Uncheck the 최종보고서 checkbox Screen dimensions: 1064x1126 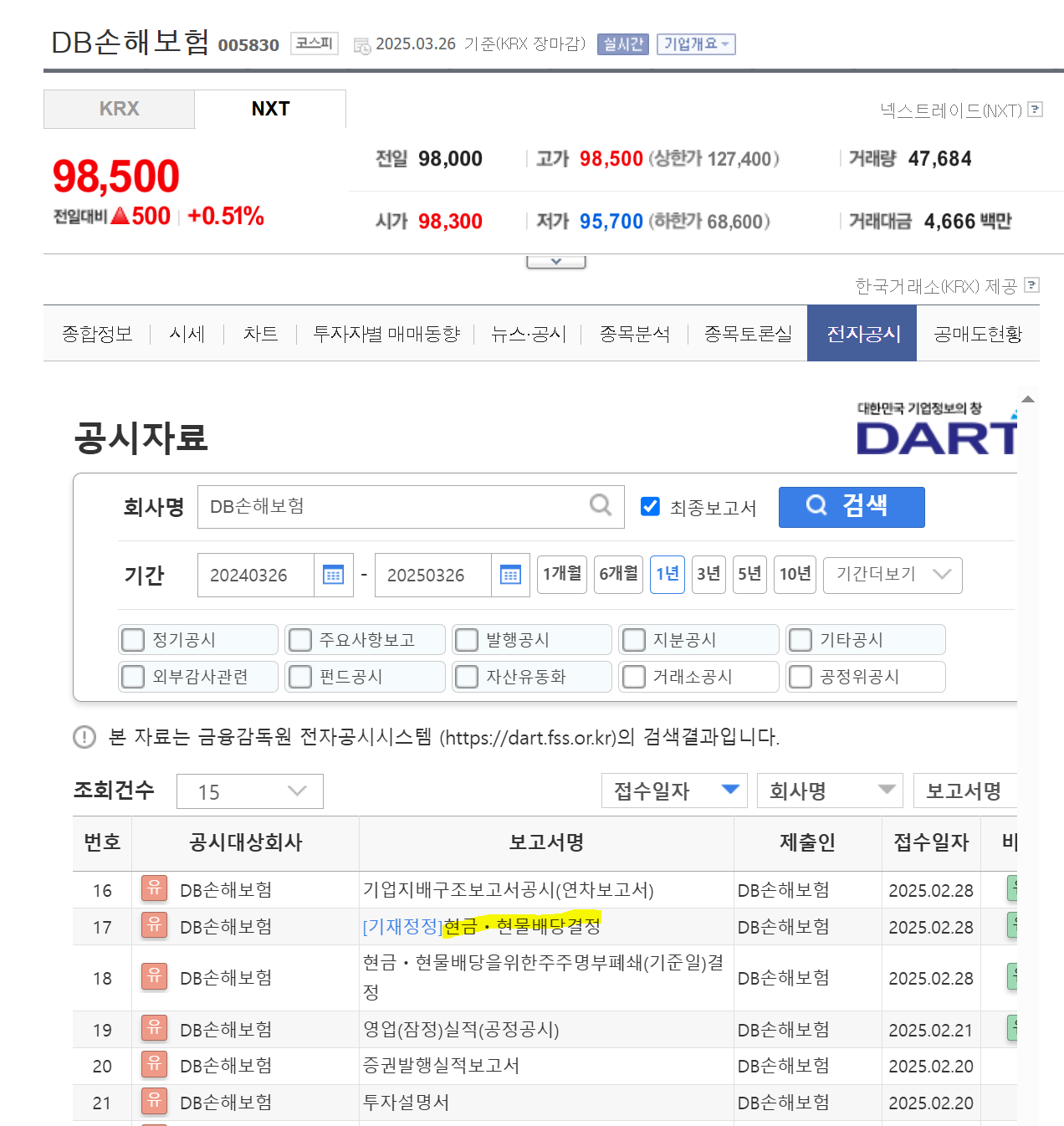point(650,505)
